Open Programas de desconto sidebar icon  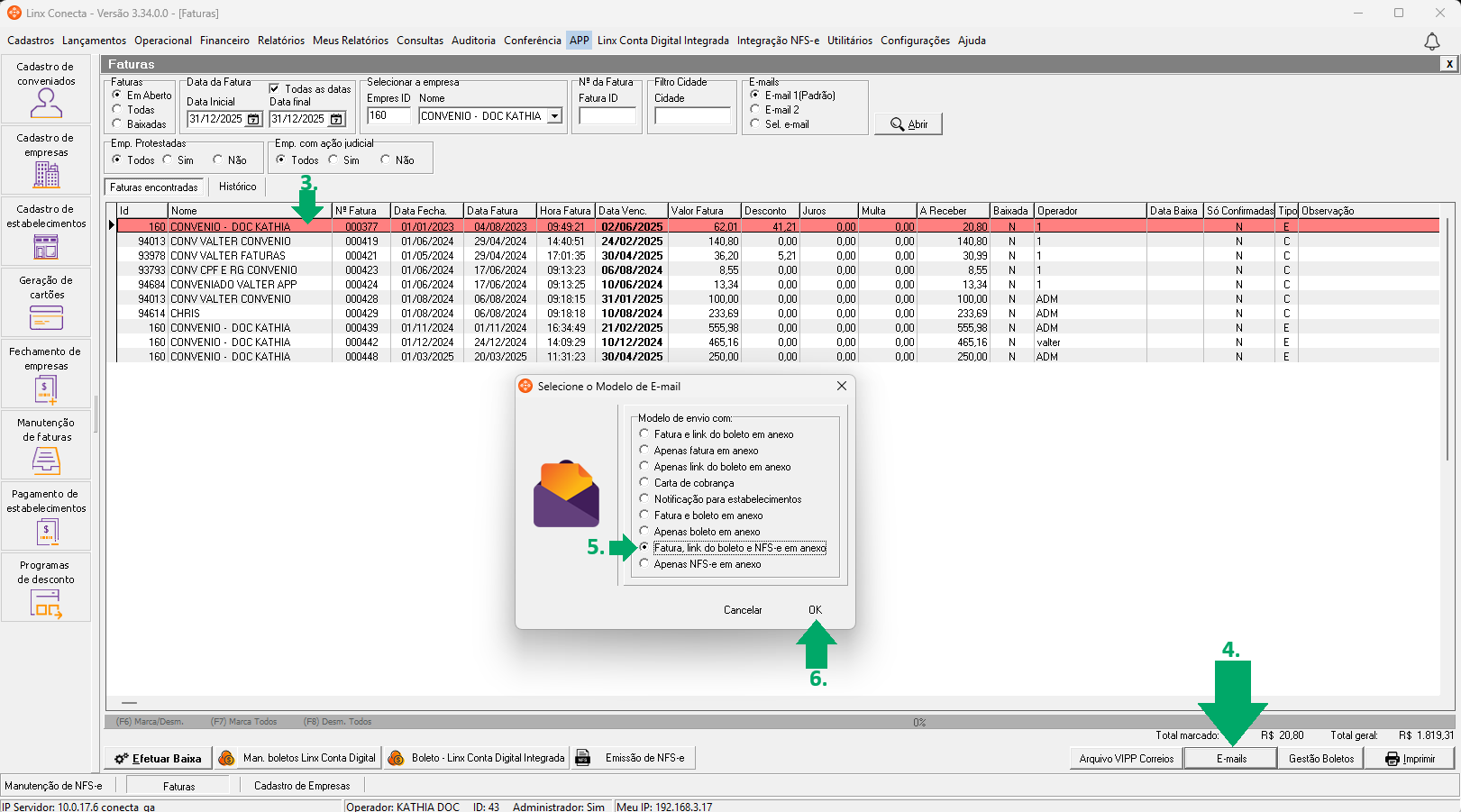pos(46,603)
